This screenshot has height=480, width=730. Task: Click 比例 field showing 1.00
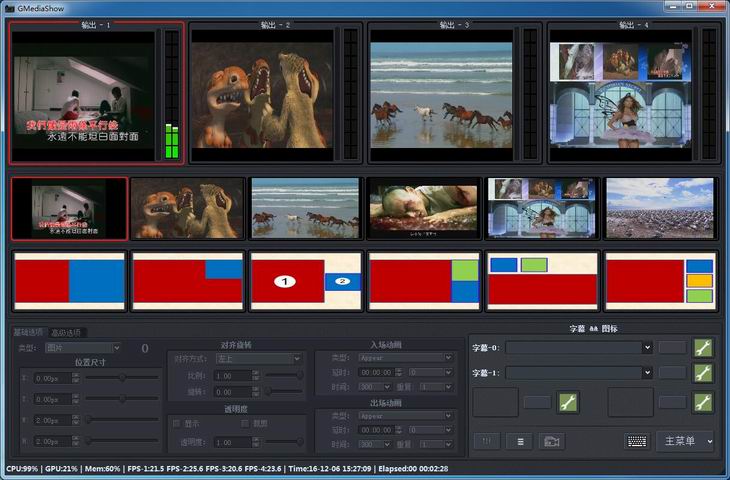pos(236,376)
